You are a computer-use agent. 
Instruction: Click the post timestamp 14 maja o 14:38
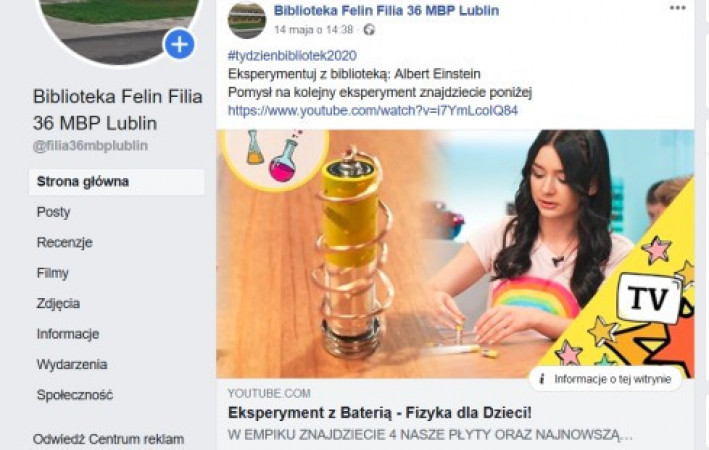click(313, 30)
